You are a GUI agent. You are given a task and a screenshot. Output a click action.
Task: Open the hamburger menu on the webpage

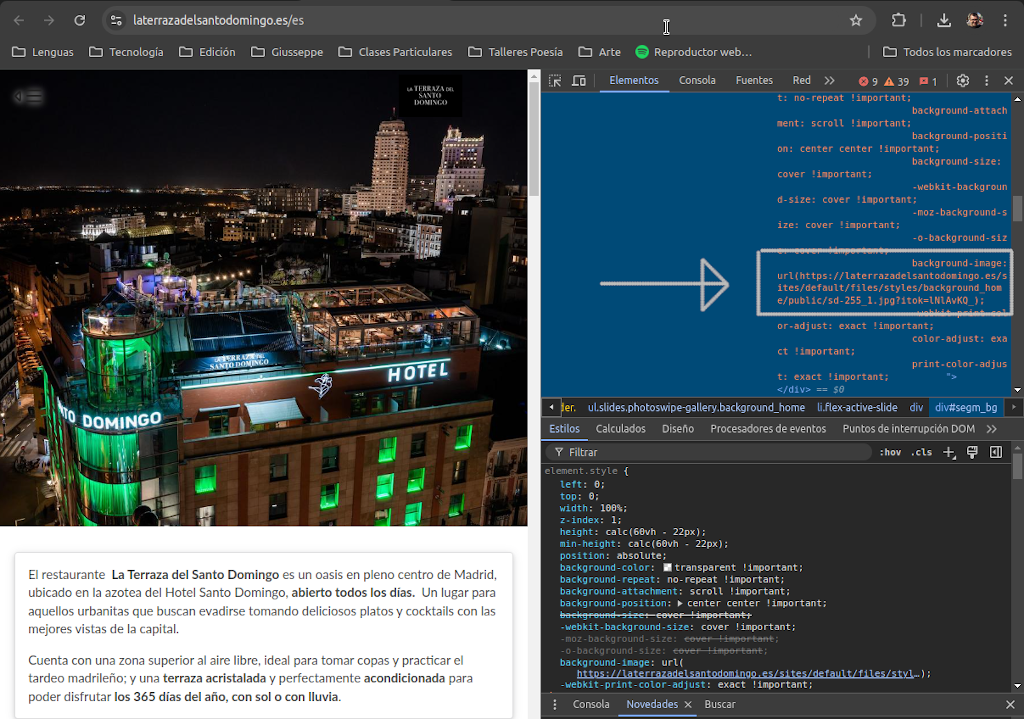[28, 97]
